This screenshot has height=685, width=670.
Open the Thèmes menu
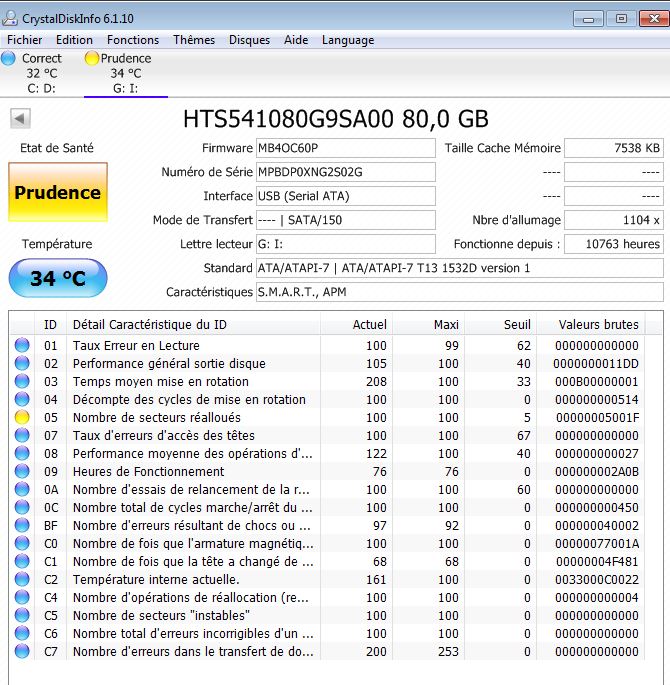tap(194, 40)
